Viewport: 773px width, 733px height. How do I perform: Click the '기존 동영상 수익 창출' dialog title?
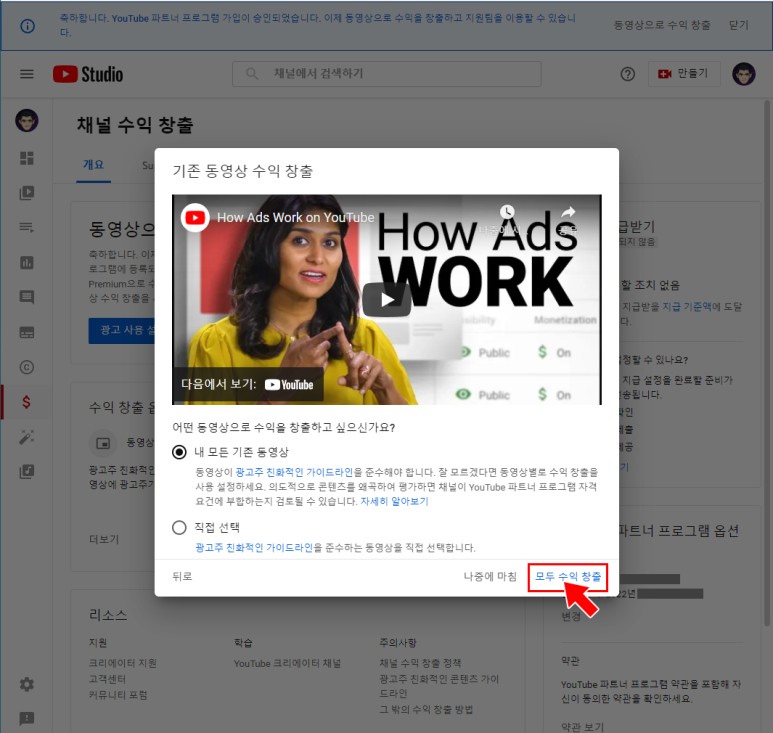click(243, 171)
